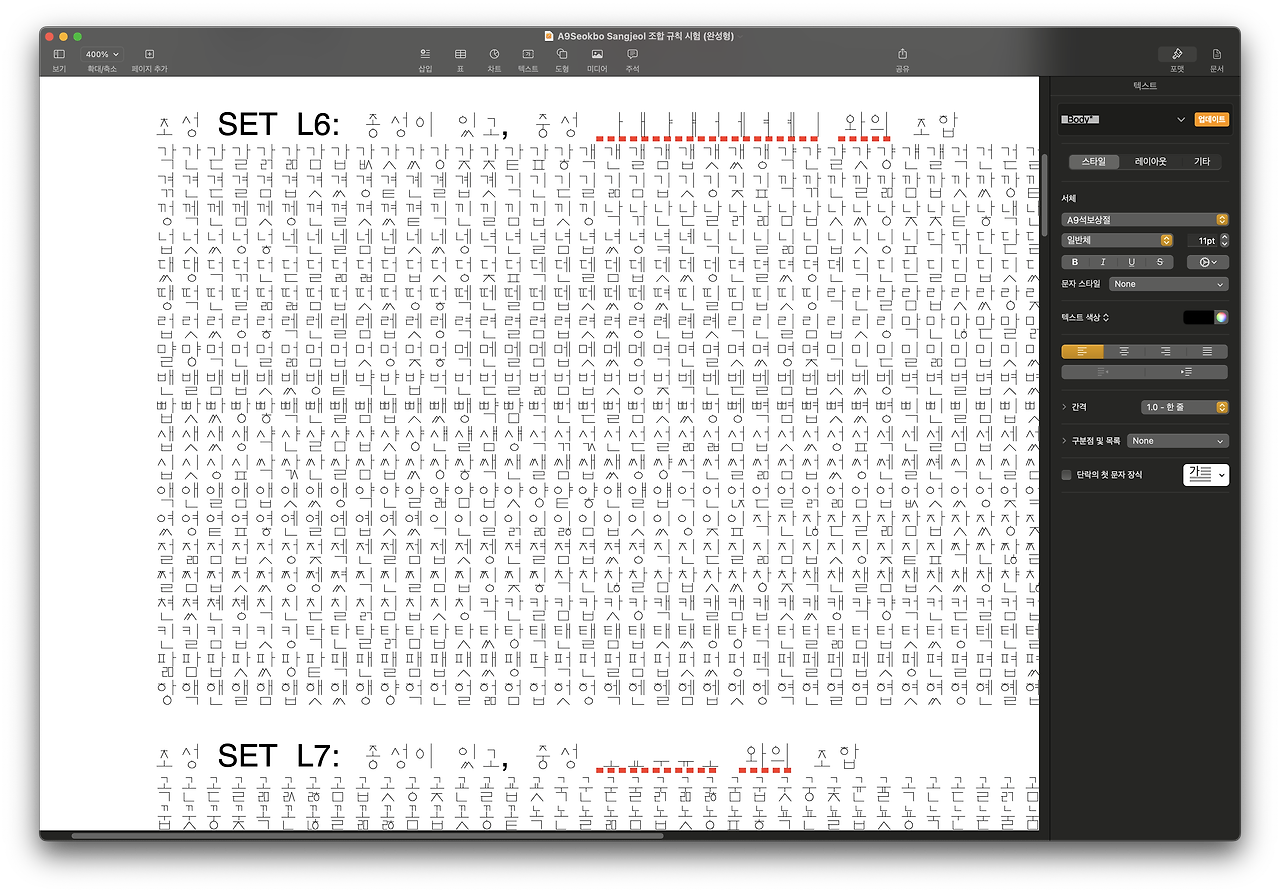The width and height of the screenshot is (1280, 893).
Task: Toggle Strikethrough (S) formatting
Action: point(1160,262)
